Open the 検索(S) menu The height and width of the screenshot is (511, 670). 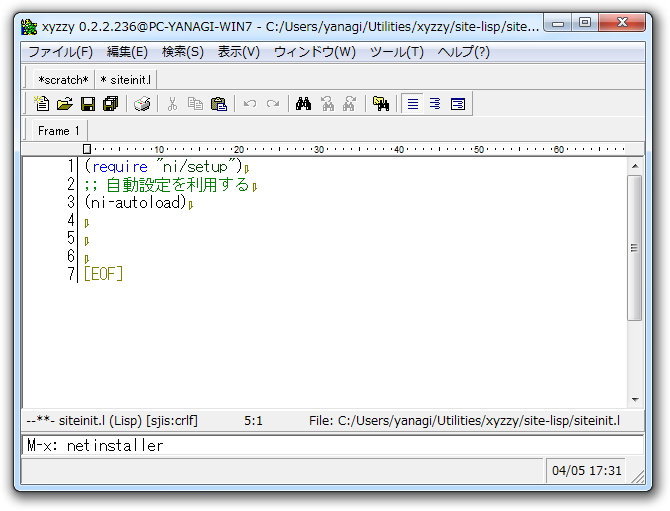182,52
